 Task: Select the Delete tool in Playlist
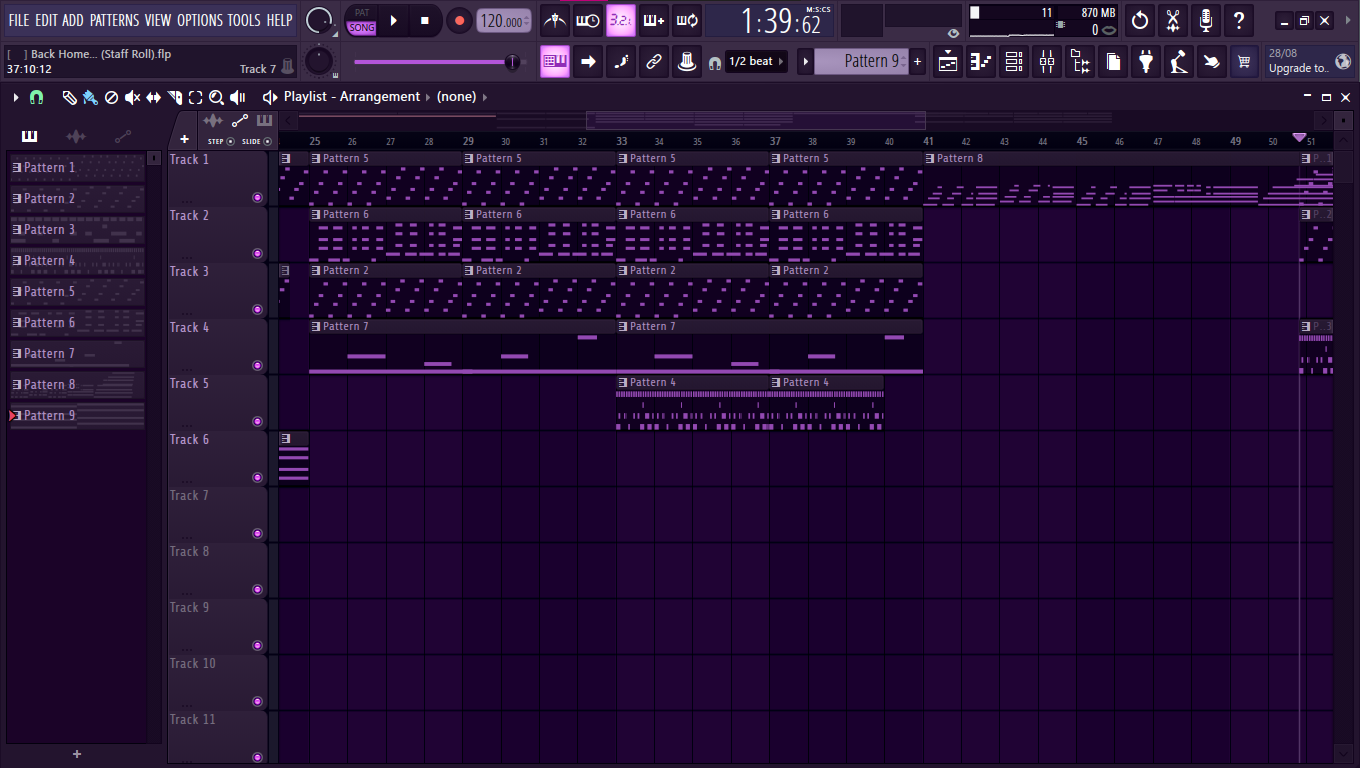(x=111, y=97)
